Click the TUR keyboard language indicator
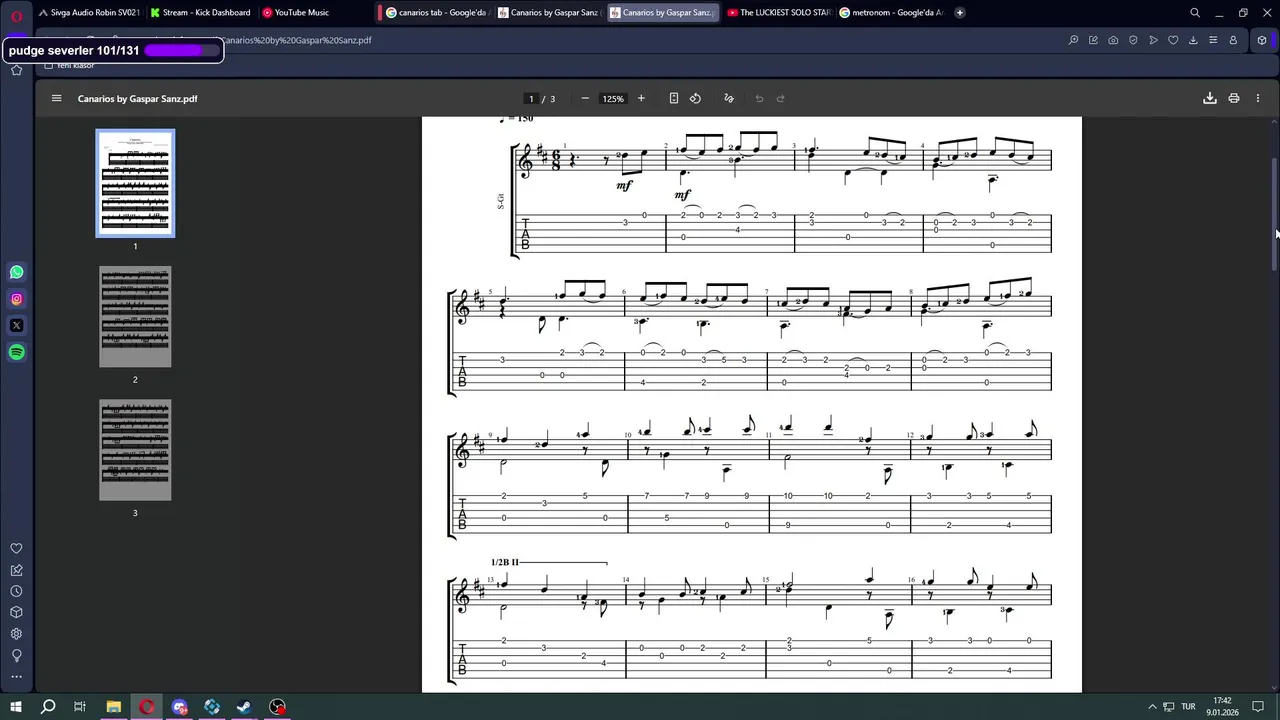The height and width of the screenshot is (720, 1280). click(x=1189, y=707)
